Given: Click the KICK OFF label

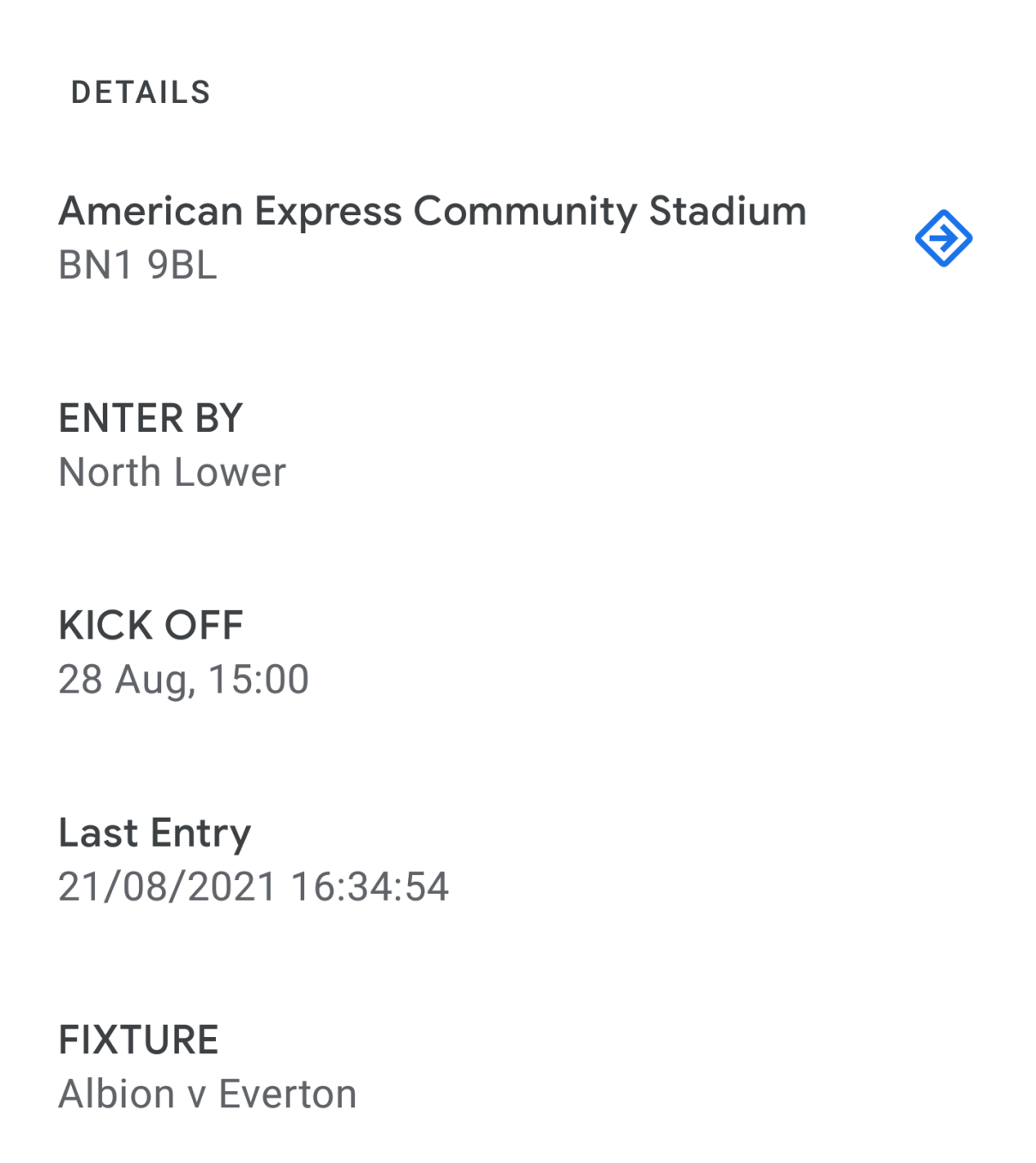Looking at the screenshot, I should click(x=151, y=626).
